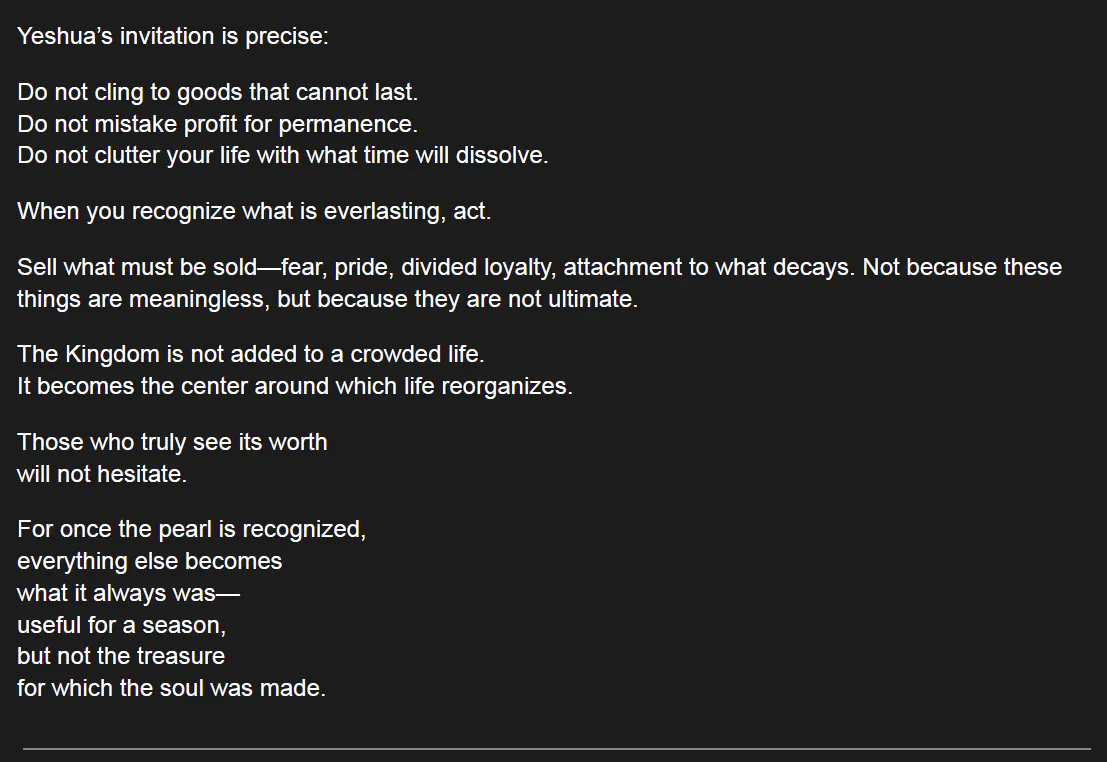1107x762 pixels.
Task: Click "When you recognize what is everlasting, act."
Action: point(254,212)
